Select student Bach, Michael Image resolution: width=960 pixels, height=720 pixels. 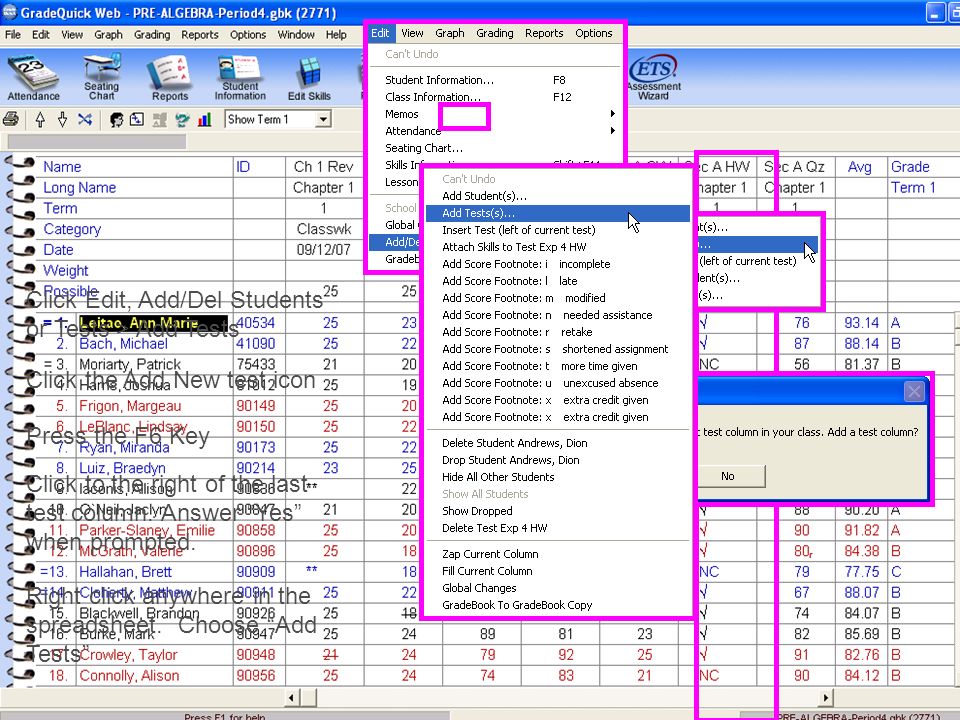(123, 343)
